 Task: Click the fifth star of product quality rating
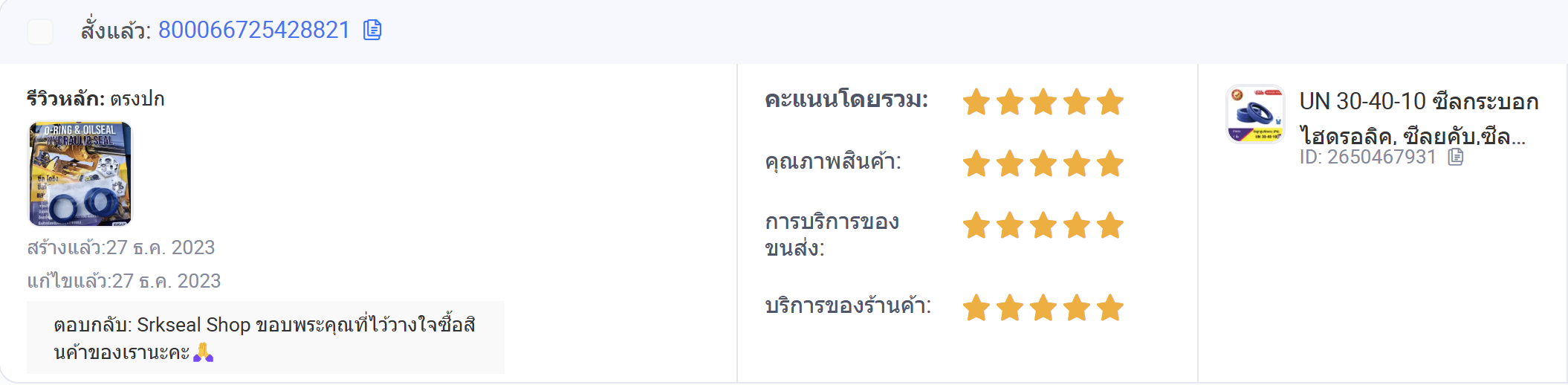pos(1109,164)
